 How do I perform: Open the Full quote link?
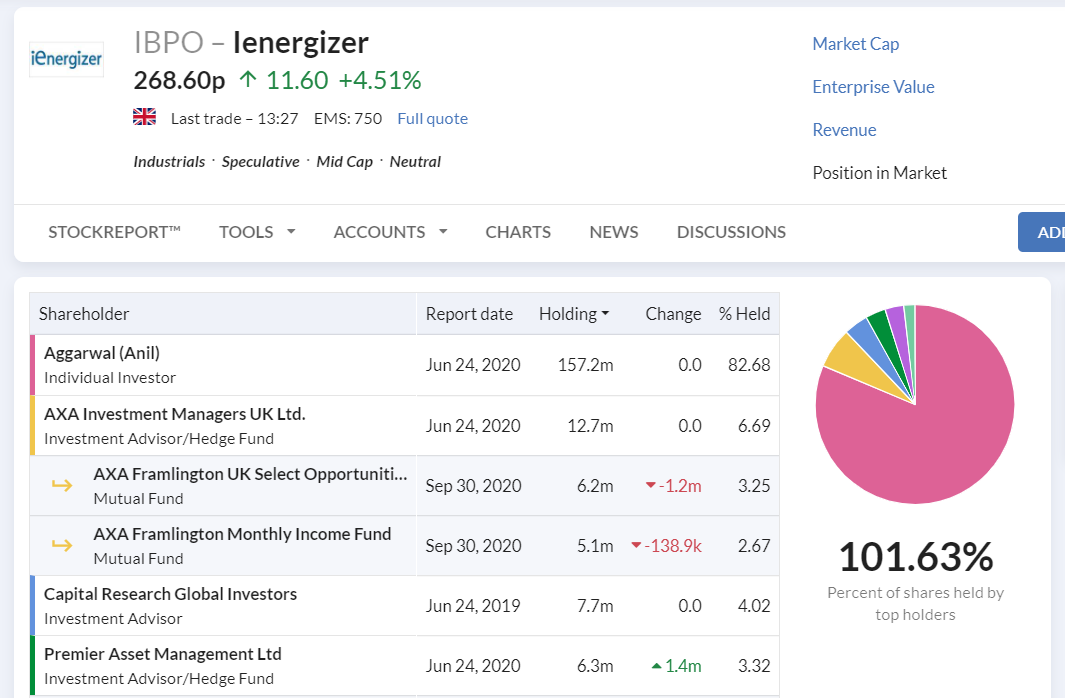point(433,119)
